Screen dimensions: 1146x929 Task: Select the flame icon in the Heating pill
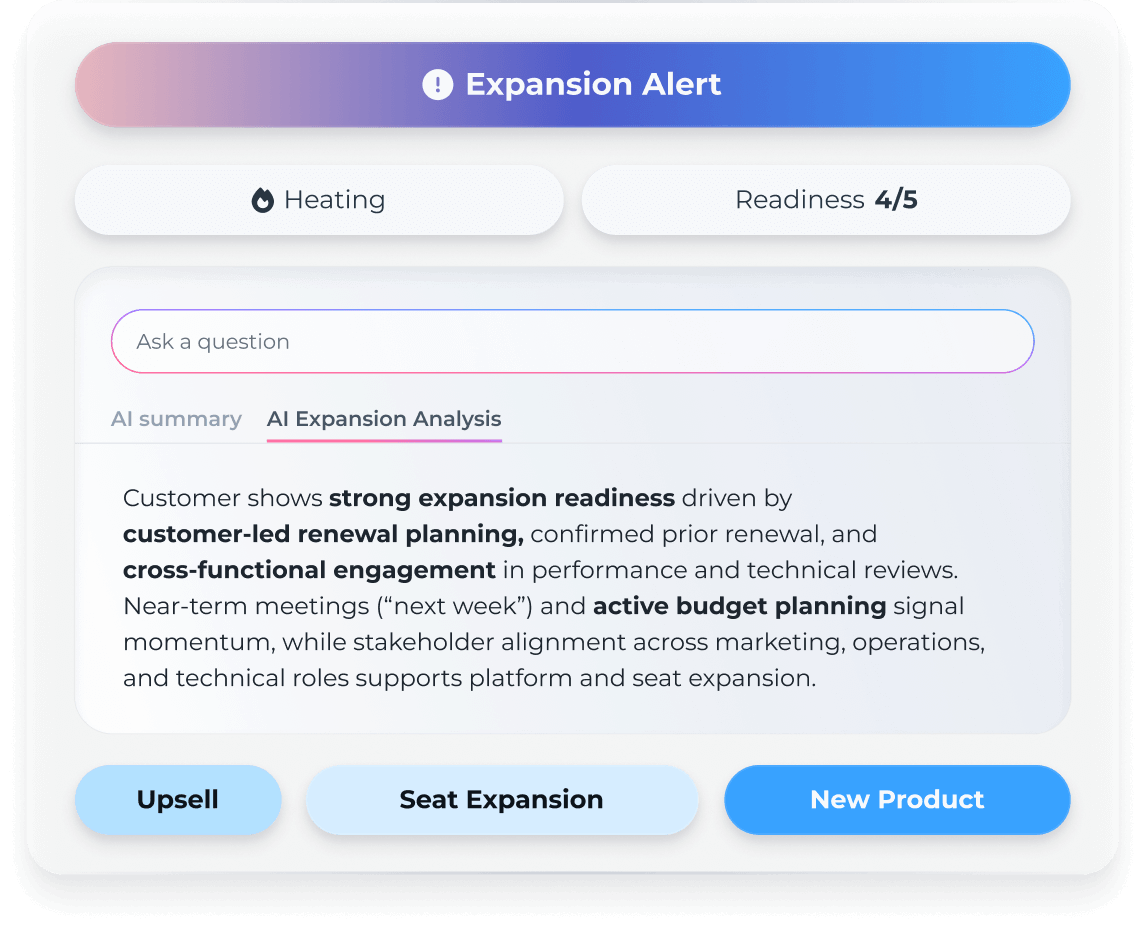pyautogui.click(x=264, y=200)
